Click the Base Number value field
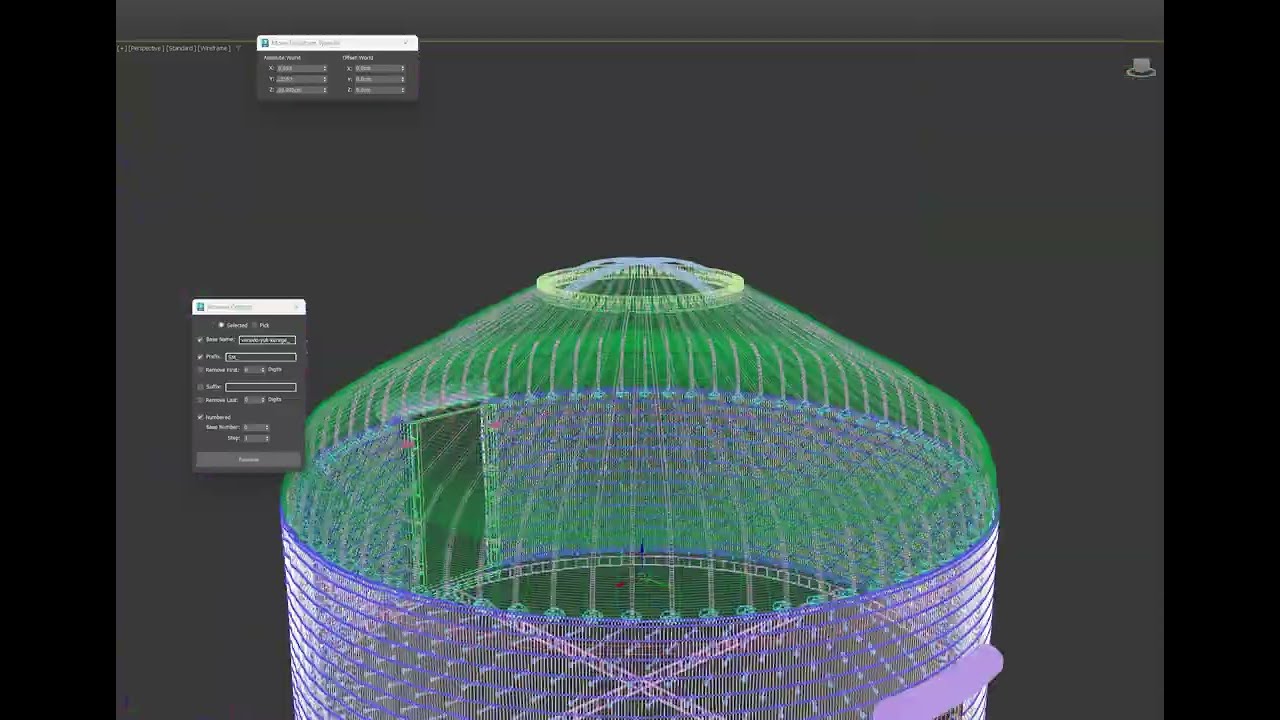Screen dimensions: 1280x720 (x=253, y=427)
